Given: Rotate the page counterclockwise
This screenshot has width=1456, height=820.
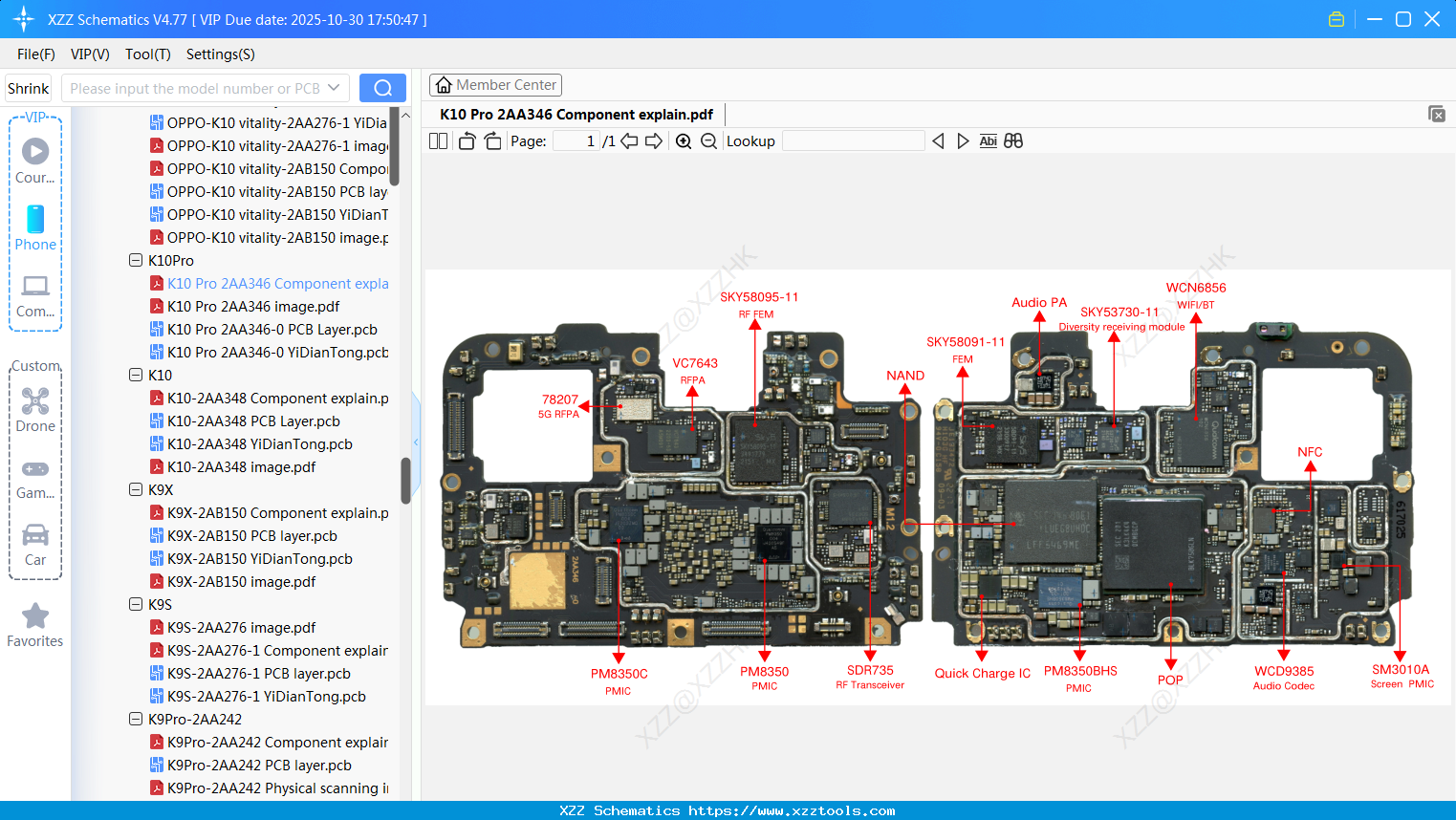Looking at the screenshot, I should pyautogui.click(x=467, y=141).
